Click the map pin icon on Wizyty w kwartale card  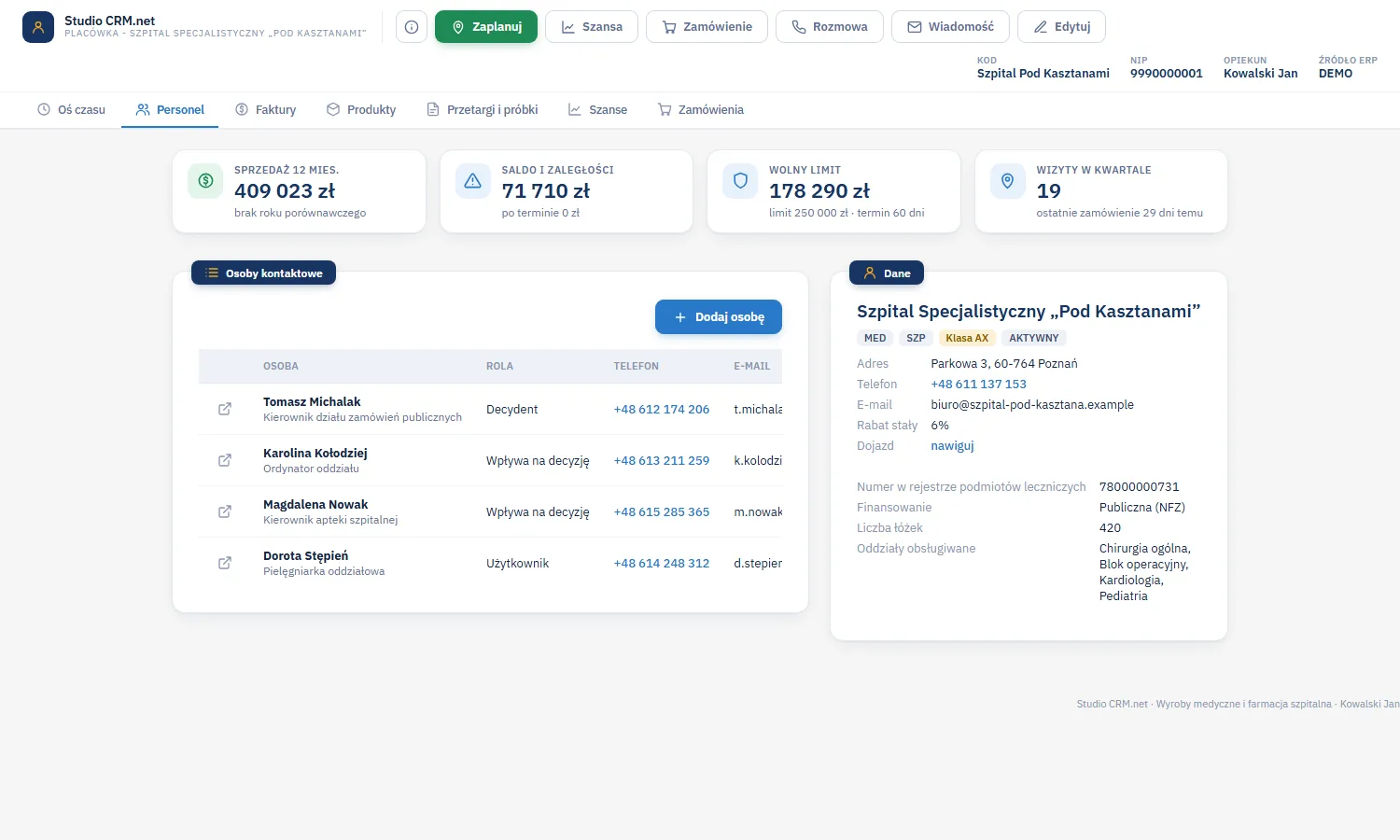(x=1008, y=181)
